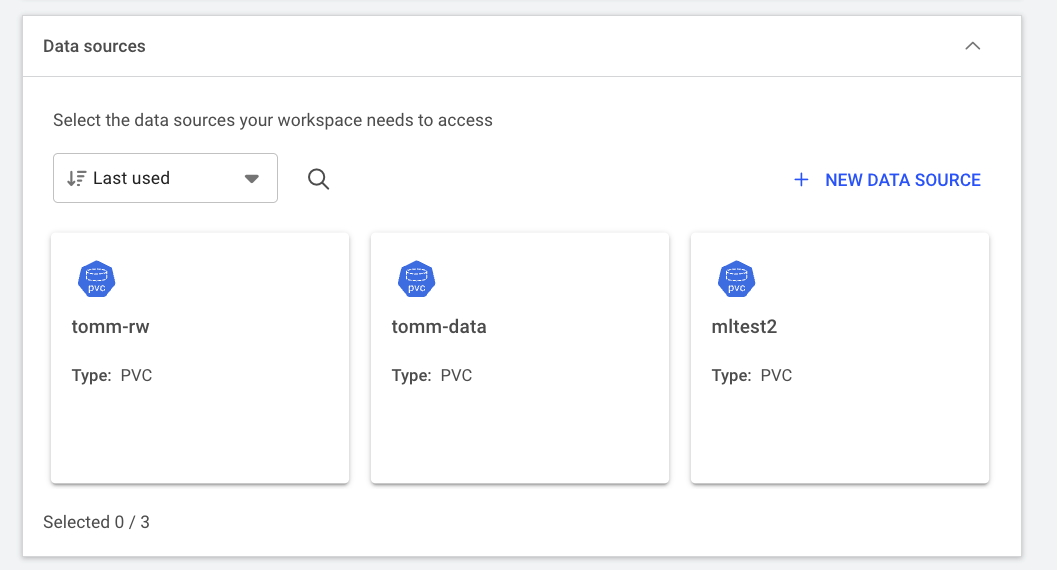
Task: Click the mltest2 name label
Action: [746, 327]
